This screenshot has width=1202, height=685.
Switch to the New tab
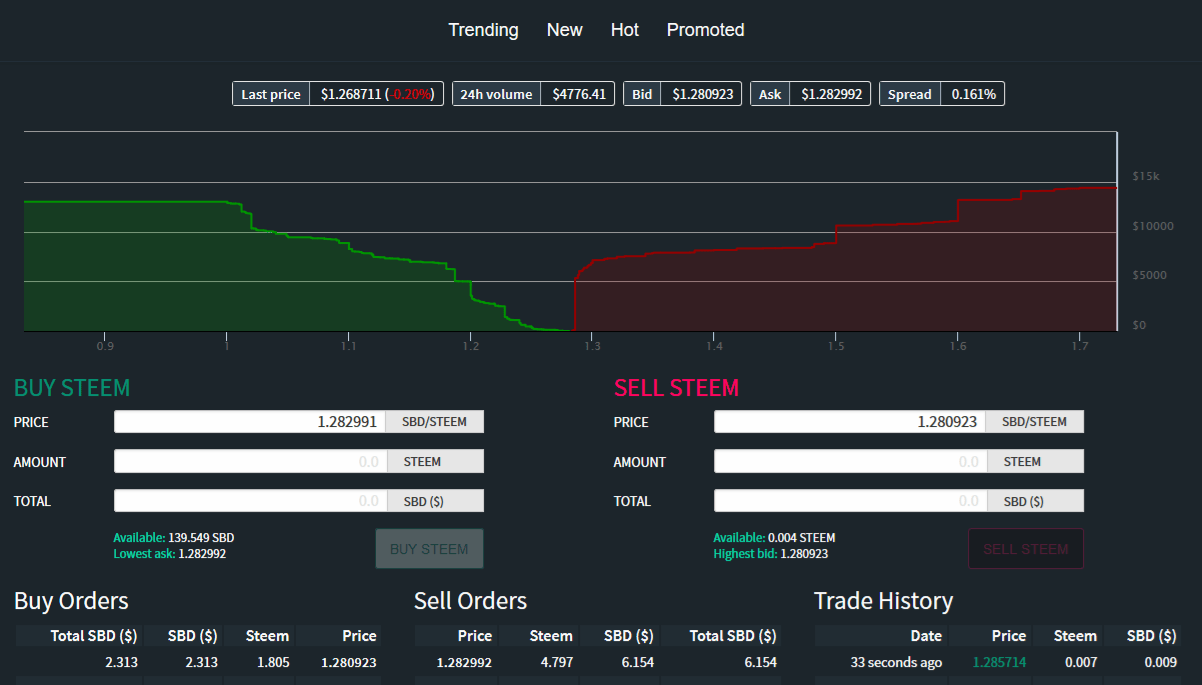pos(564,30)
